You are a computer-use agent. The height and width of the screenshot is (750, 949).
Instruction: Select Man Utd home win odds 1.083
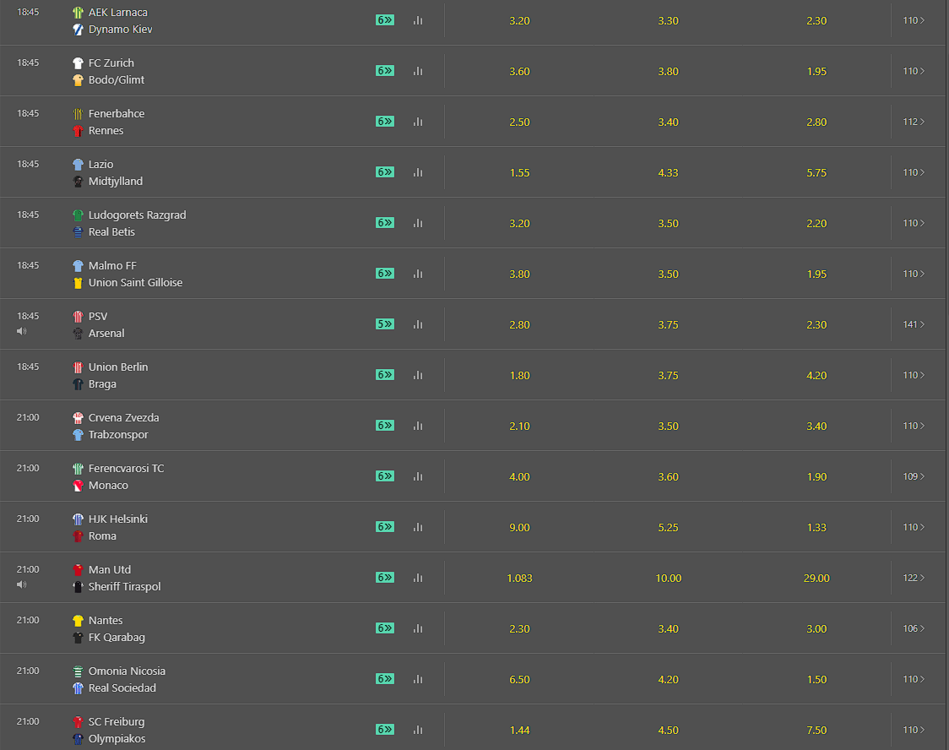(519, 578)
